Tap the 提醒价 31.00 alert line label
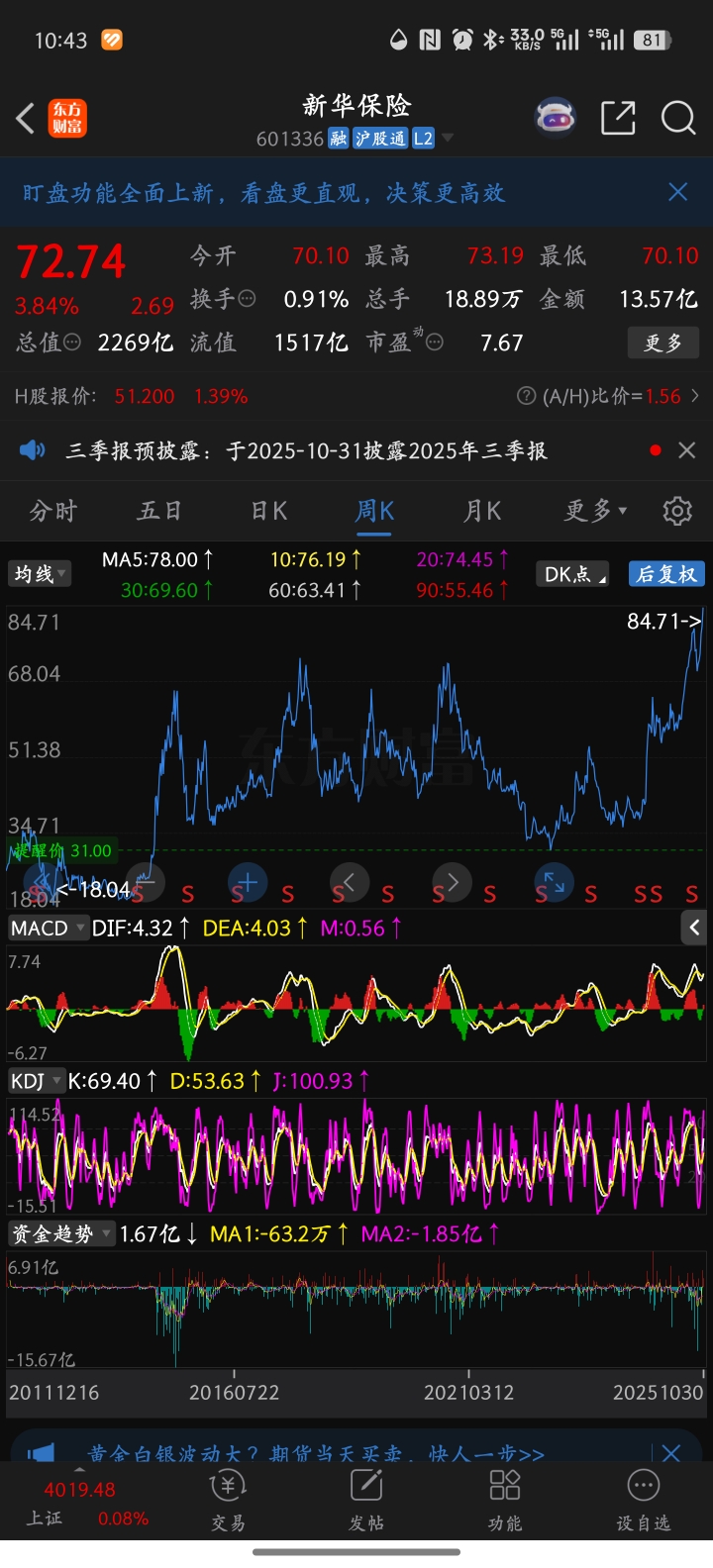Screen dimensions: 713x1568 click(62, 850)
